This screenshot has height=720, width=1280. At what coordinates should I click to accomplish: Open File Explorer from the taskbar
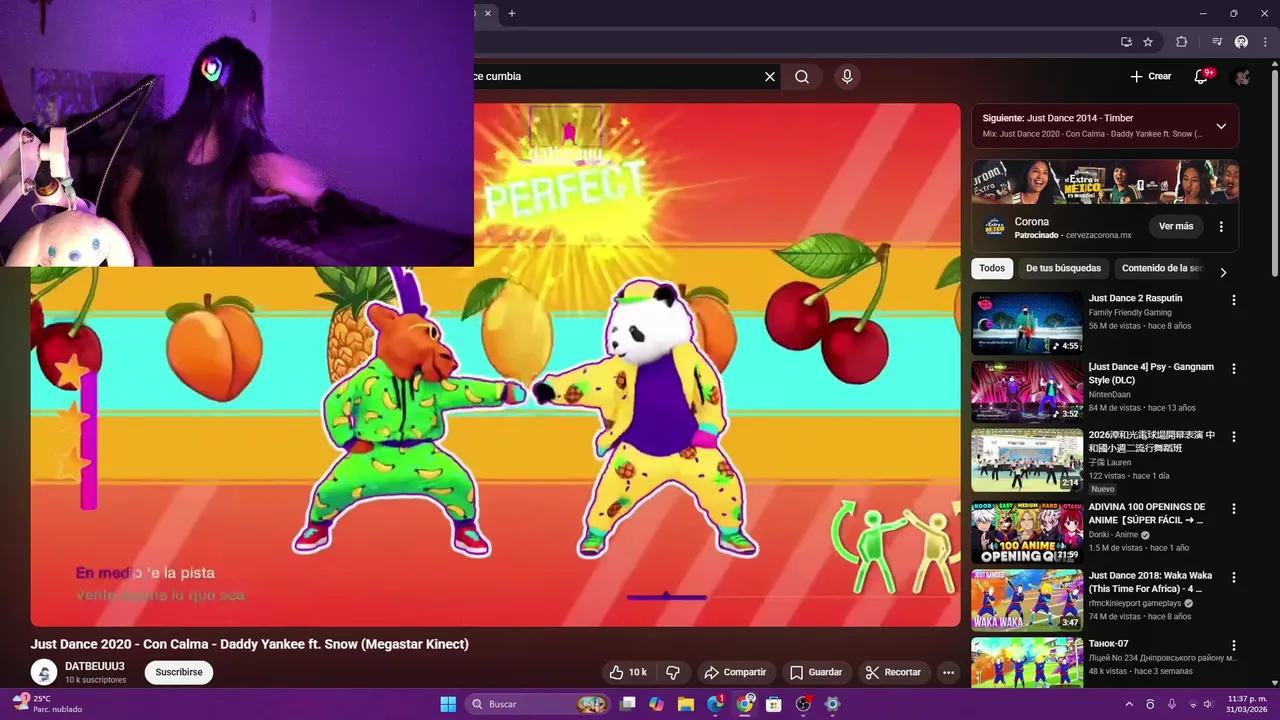pos(686,704)
